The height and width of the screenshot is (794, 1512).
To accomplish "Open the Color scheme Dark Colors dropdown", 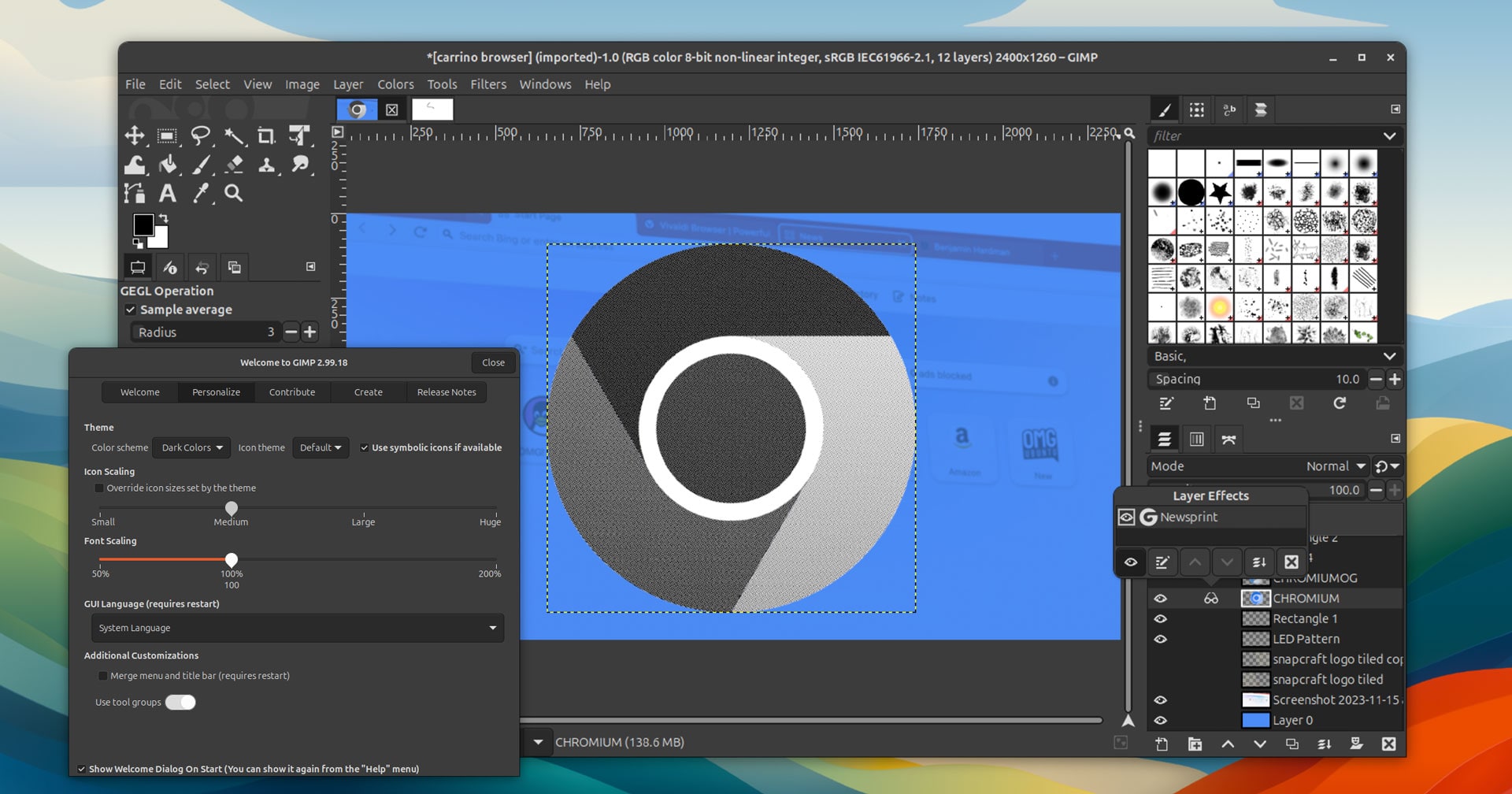I will tap(192, 447).
